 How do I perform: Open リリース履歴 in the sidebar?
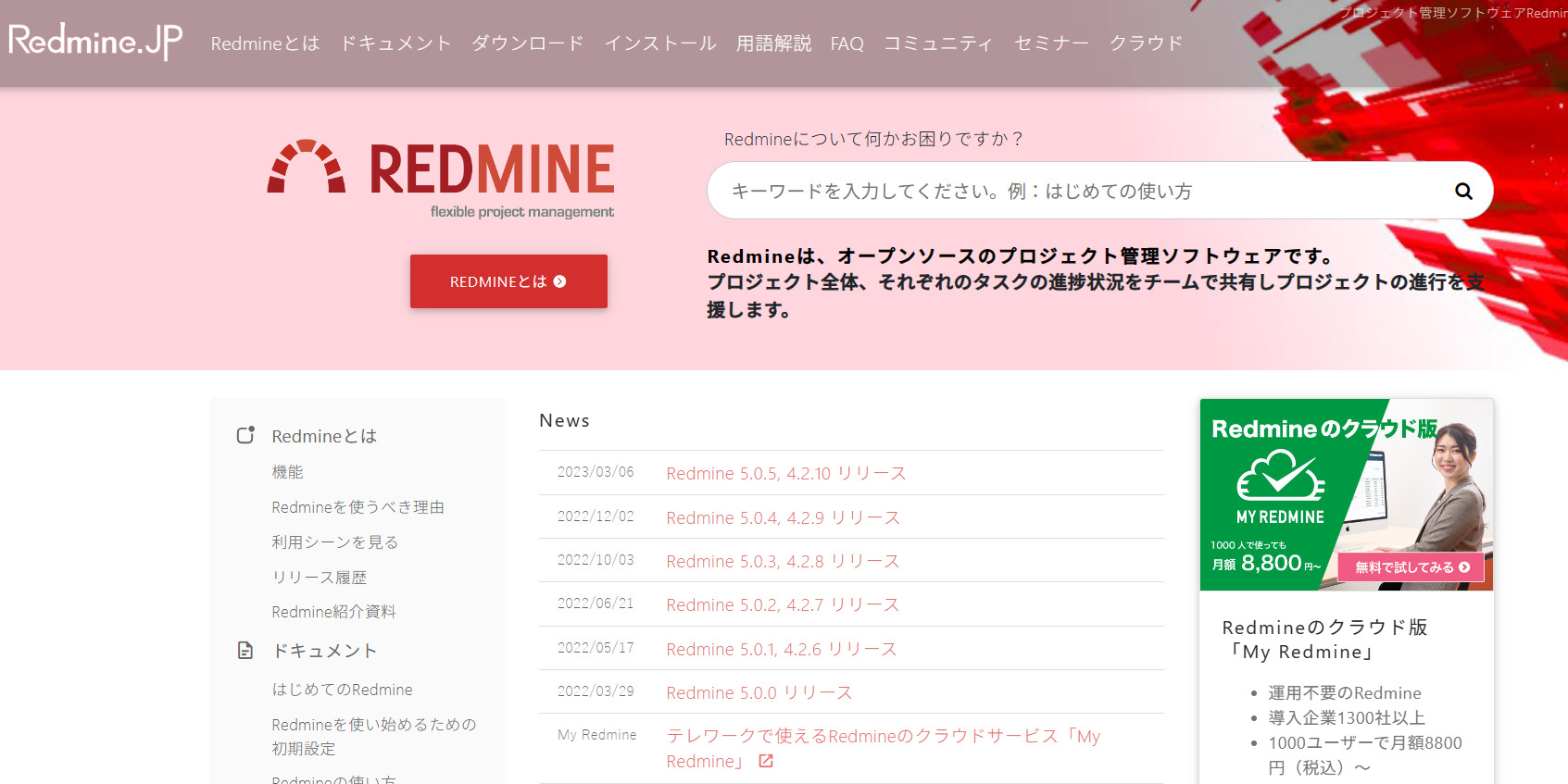point(319,578)
